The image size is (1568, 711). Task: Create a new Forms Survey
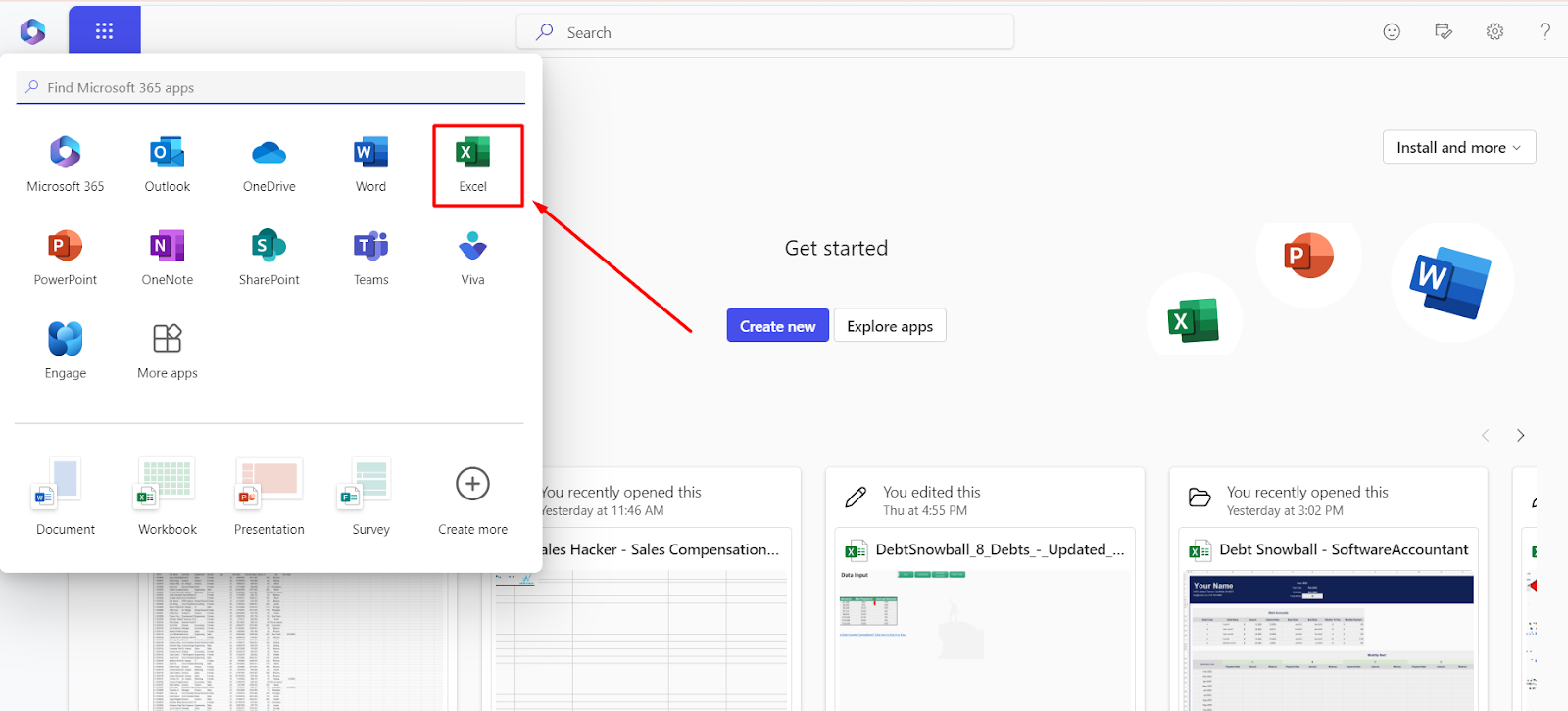click(371, 498)
